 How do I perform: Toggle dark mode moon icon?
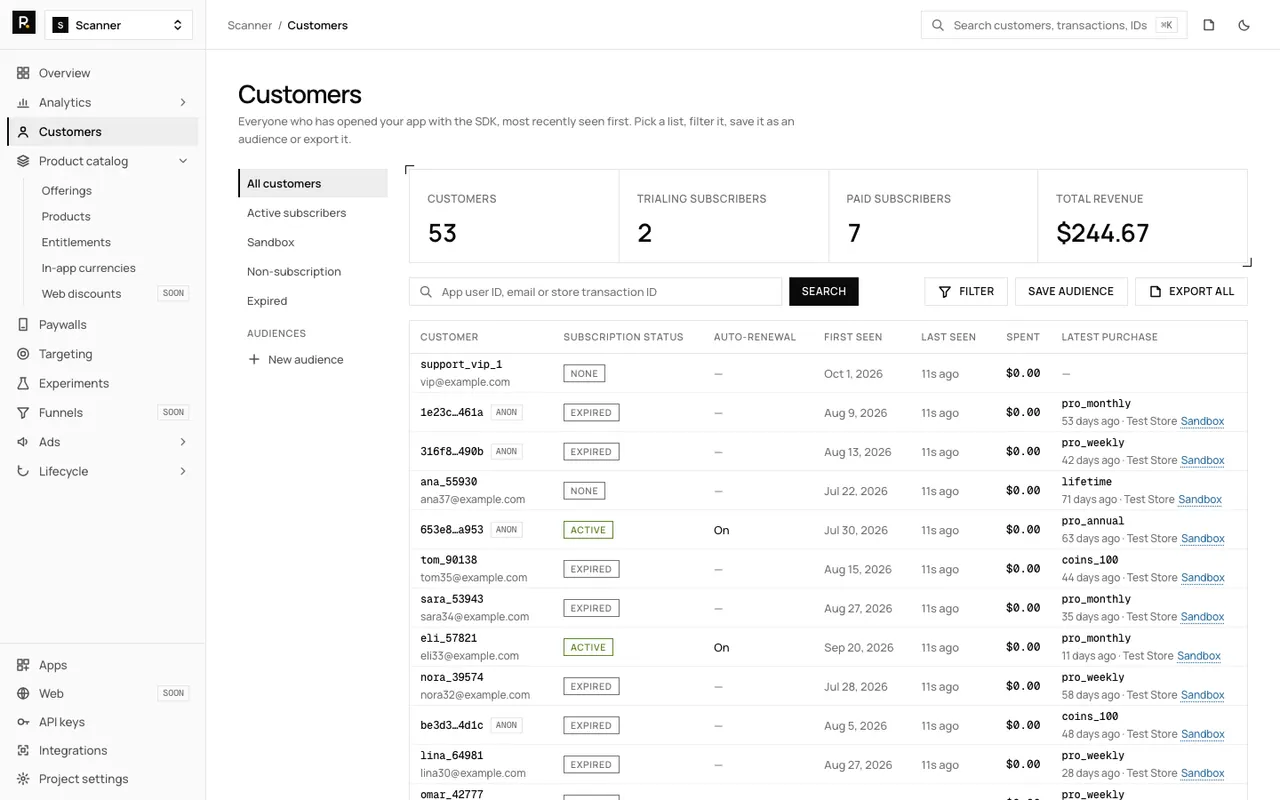1244,25
